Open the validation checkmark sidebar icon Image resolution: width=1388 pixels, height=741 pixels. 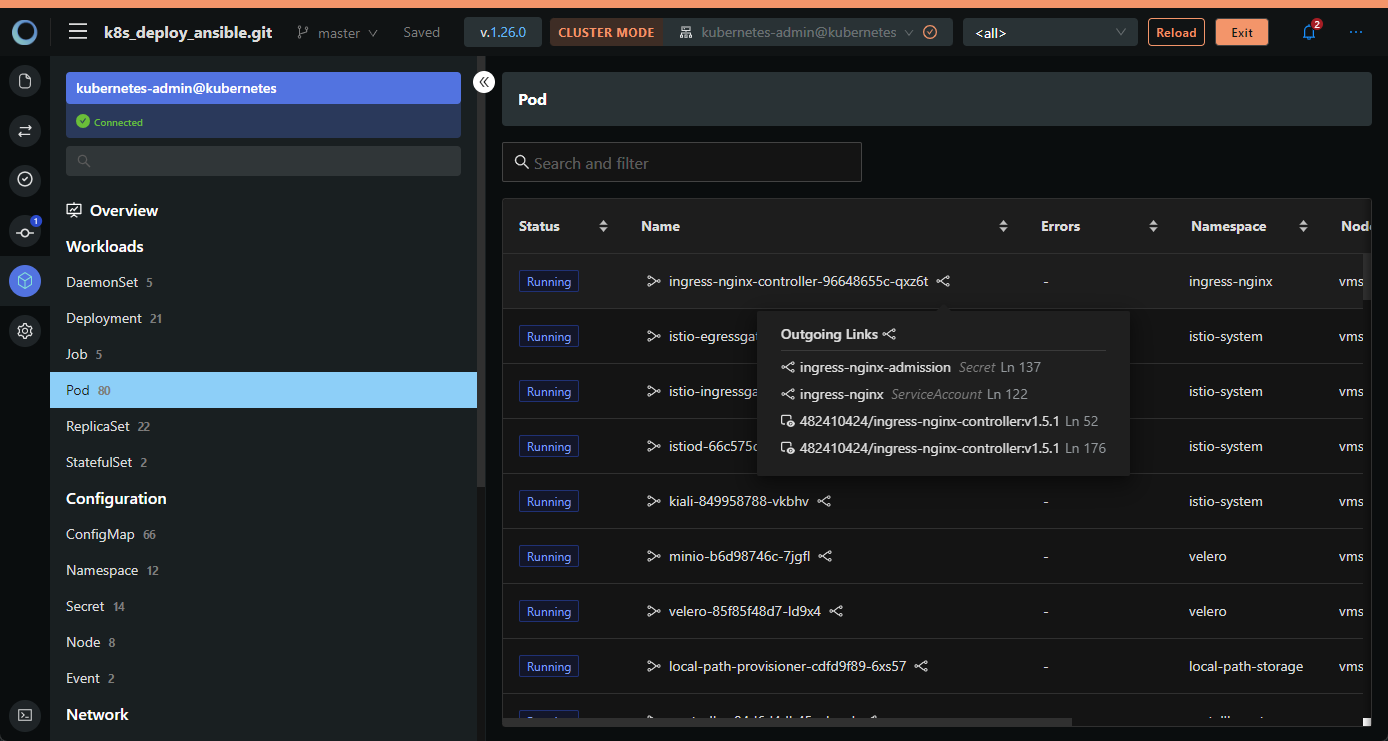[x=25, y=179]
